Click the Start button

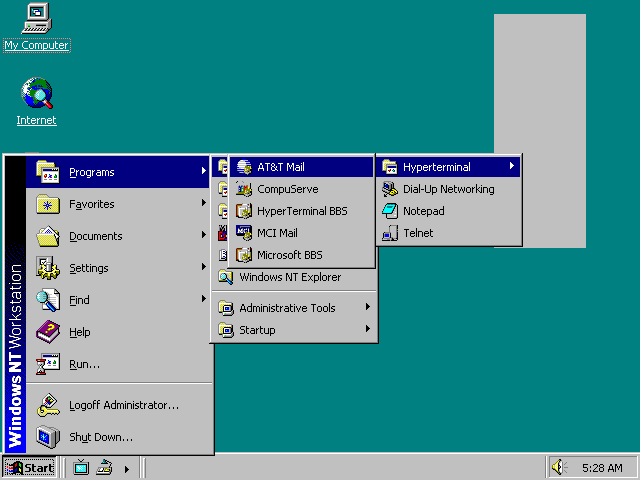coord(29,467)
